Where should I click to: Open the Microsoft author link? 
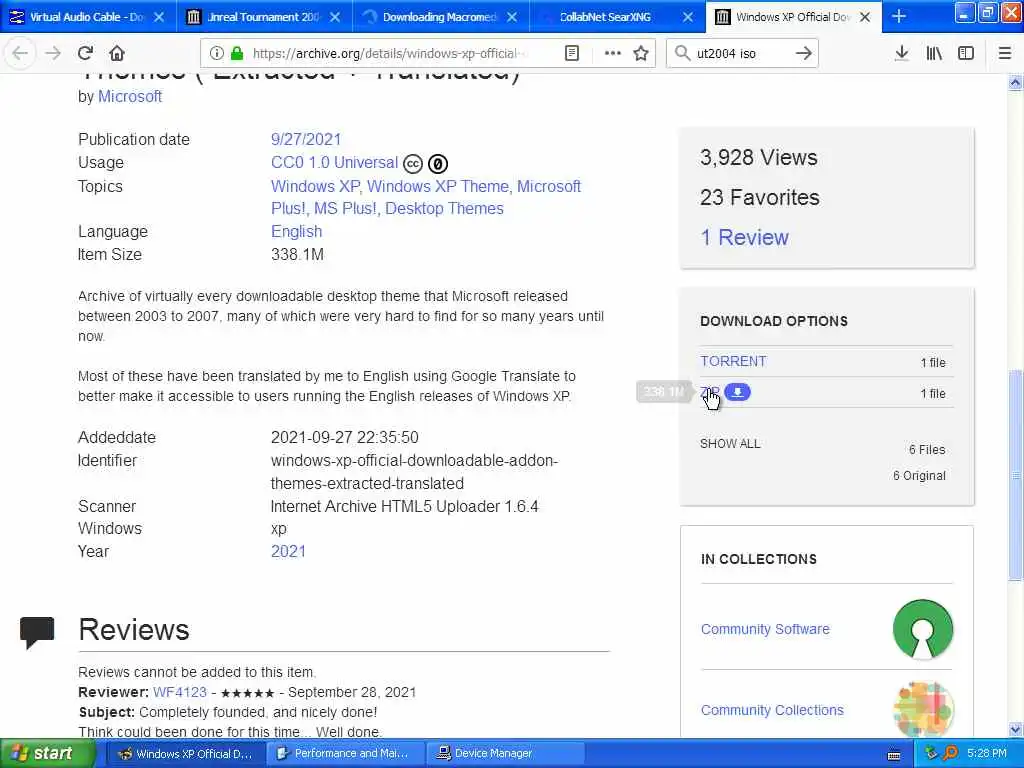point(130,97)
